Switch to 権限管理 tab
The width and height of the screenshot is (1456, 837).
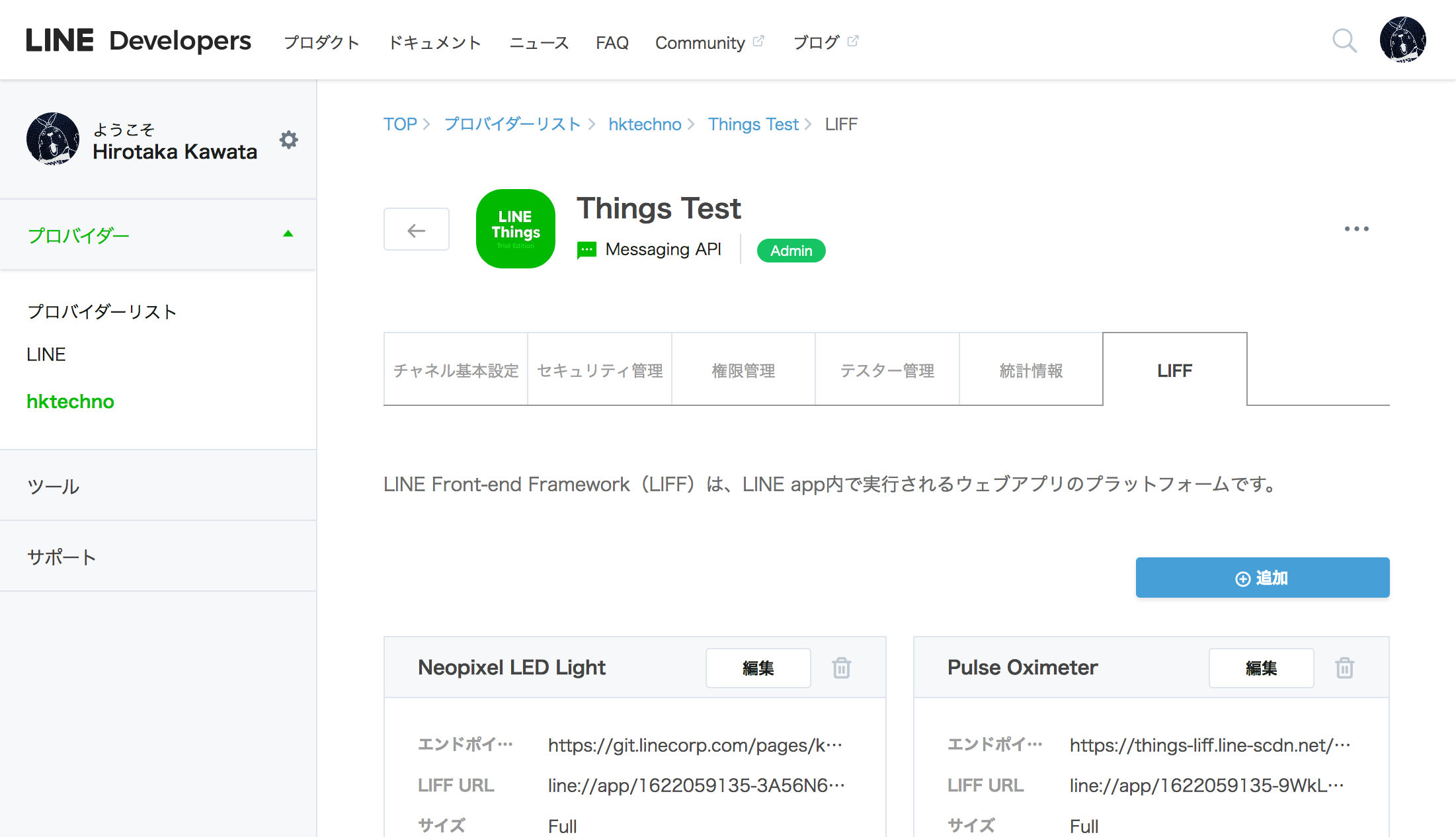tap(743, 370)
